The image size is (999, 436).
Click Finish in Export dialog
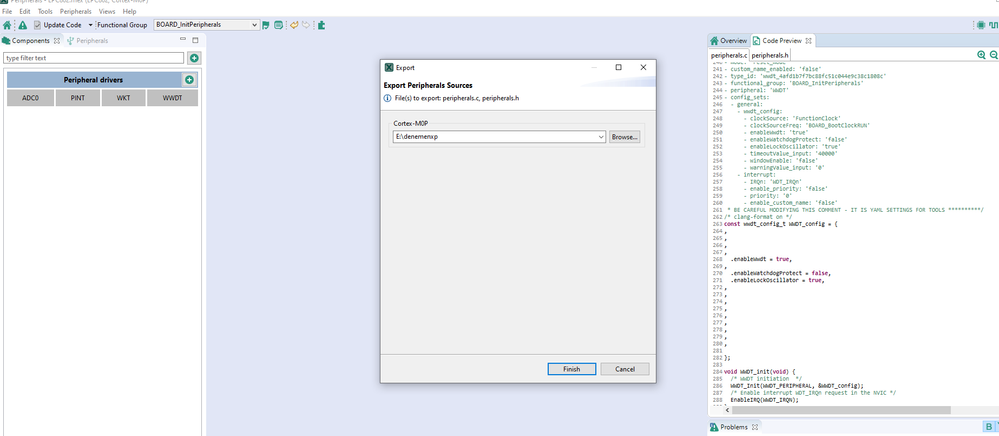(571, 369)
